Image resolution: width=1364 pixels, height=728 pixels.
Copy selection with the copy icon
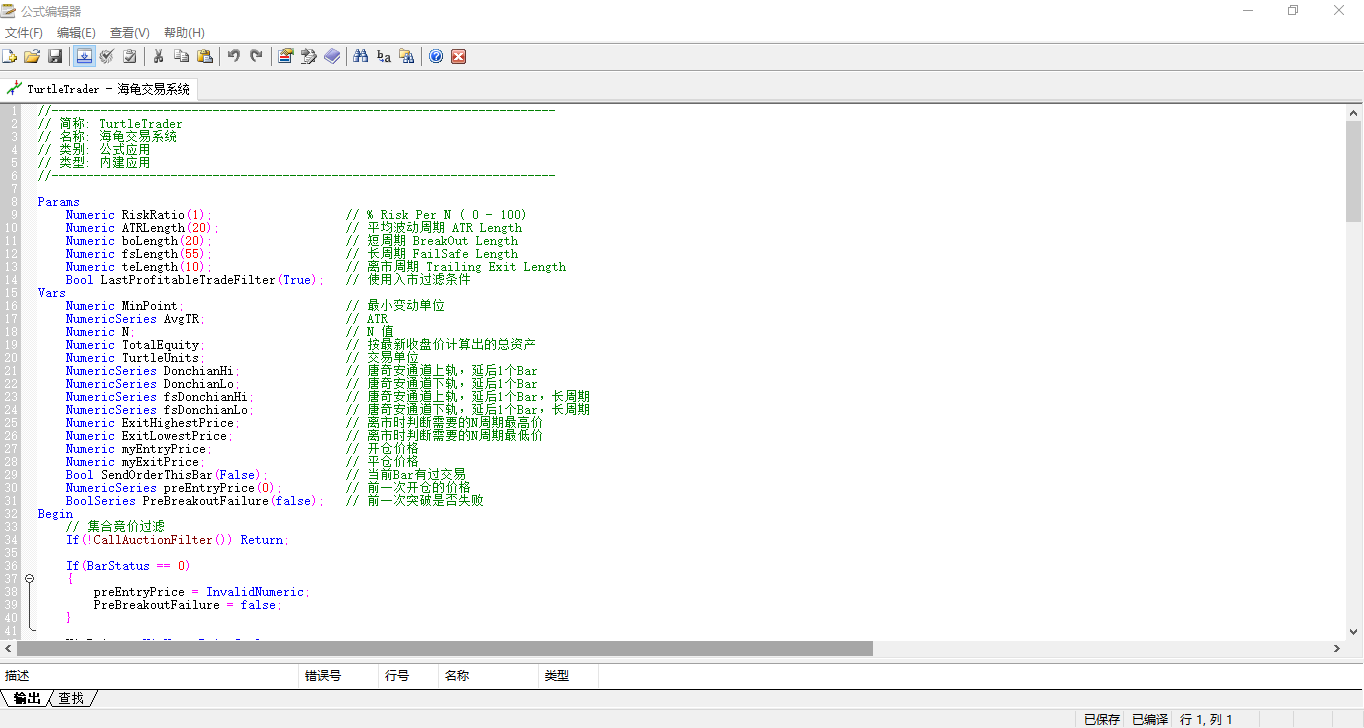[x=181, y=57]
